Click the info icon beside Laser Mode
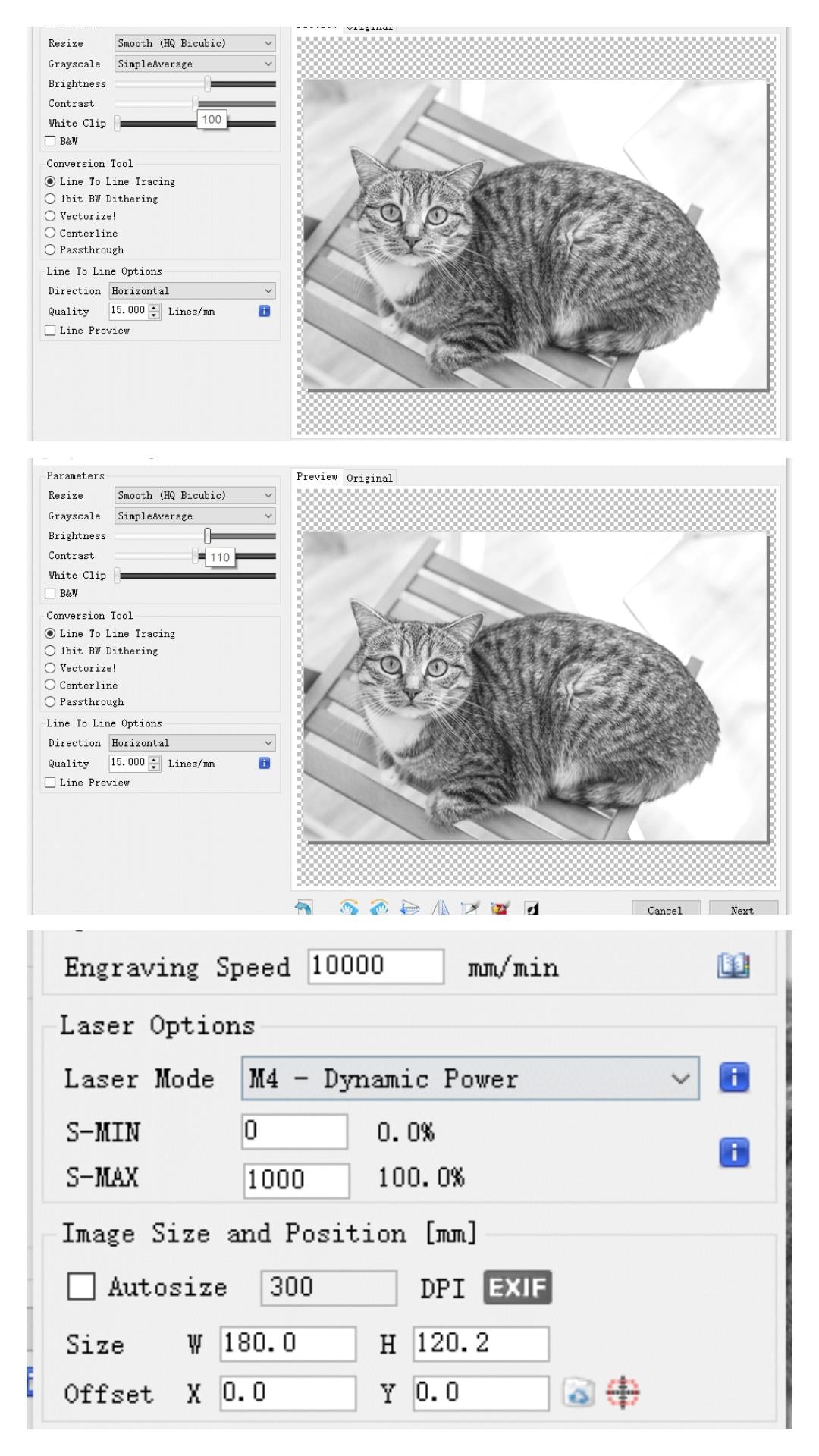819x1456 pixels. pyautogui.click(x=733, y=1077)
